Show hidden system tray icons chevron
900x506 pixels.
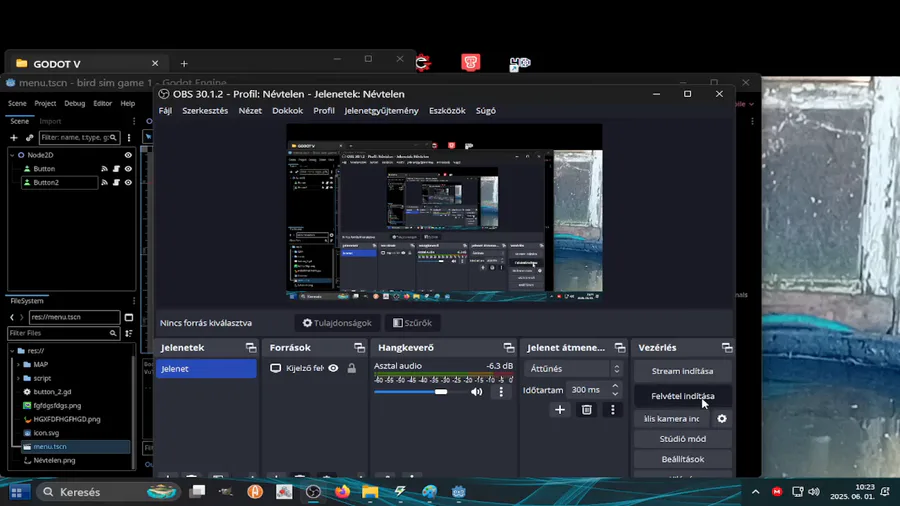(x=755, y=492)
